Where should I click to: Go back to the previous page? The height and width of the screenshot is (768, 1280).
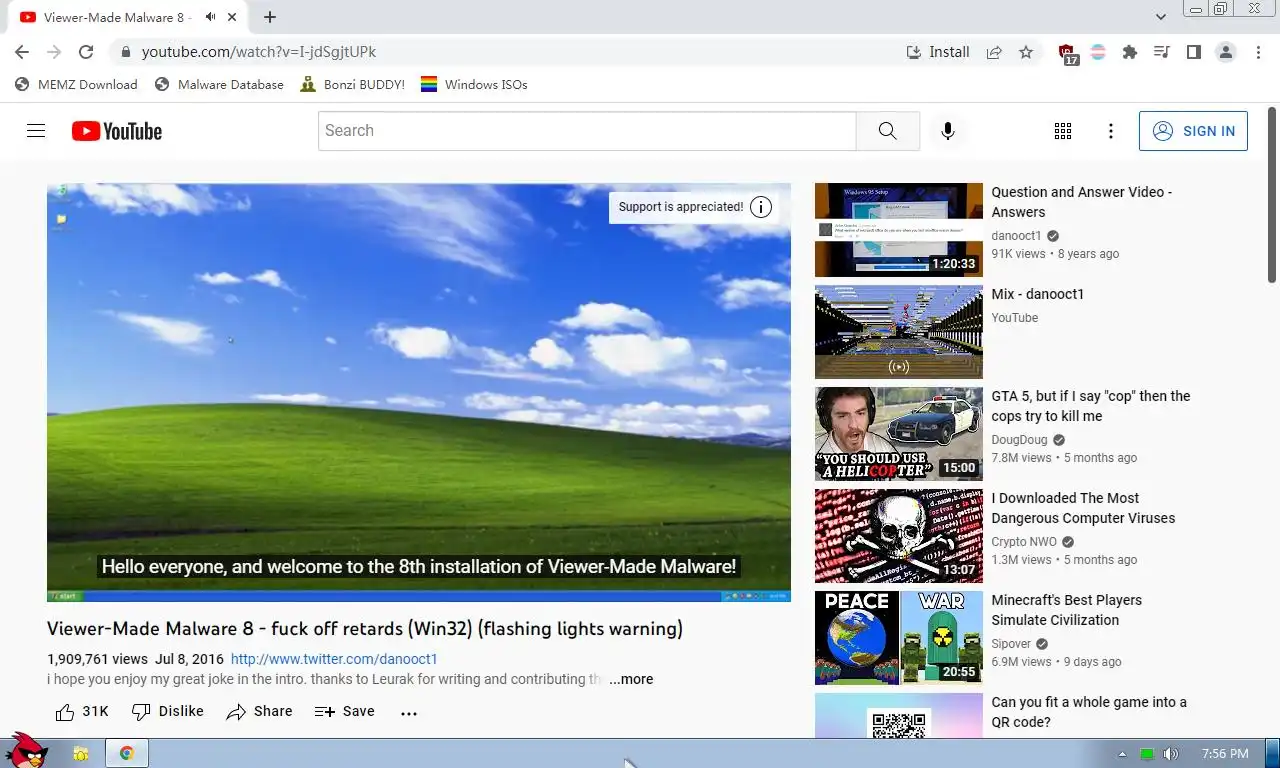point(22,52)
